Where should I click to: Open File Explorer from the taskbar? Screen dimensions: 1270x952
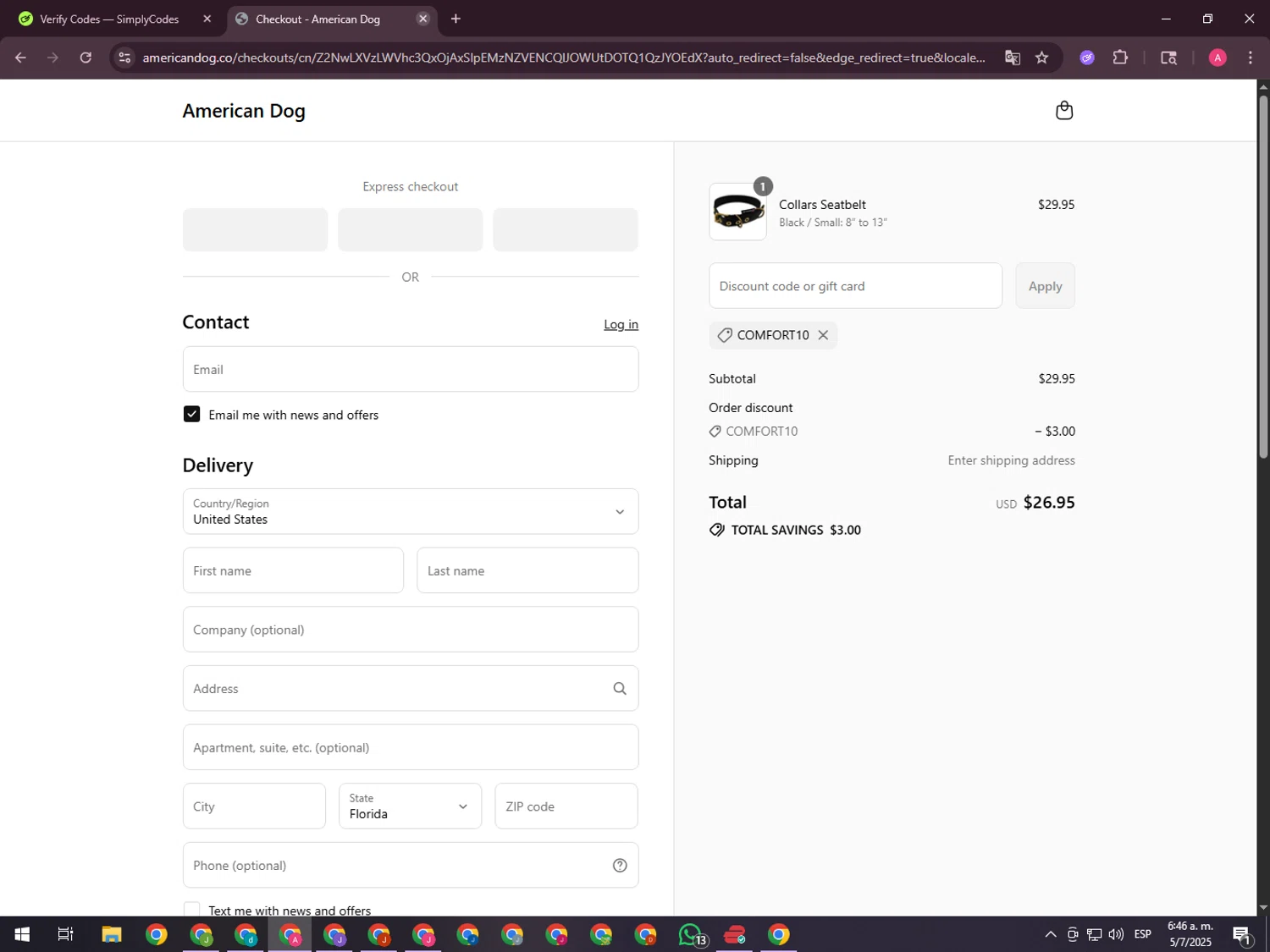click(x=112, y=934)
